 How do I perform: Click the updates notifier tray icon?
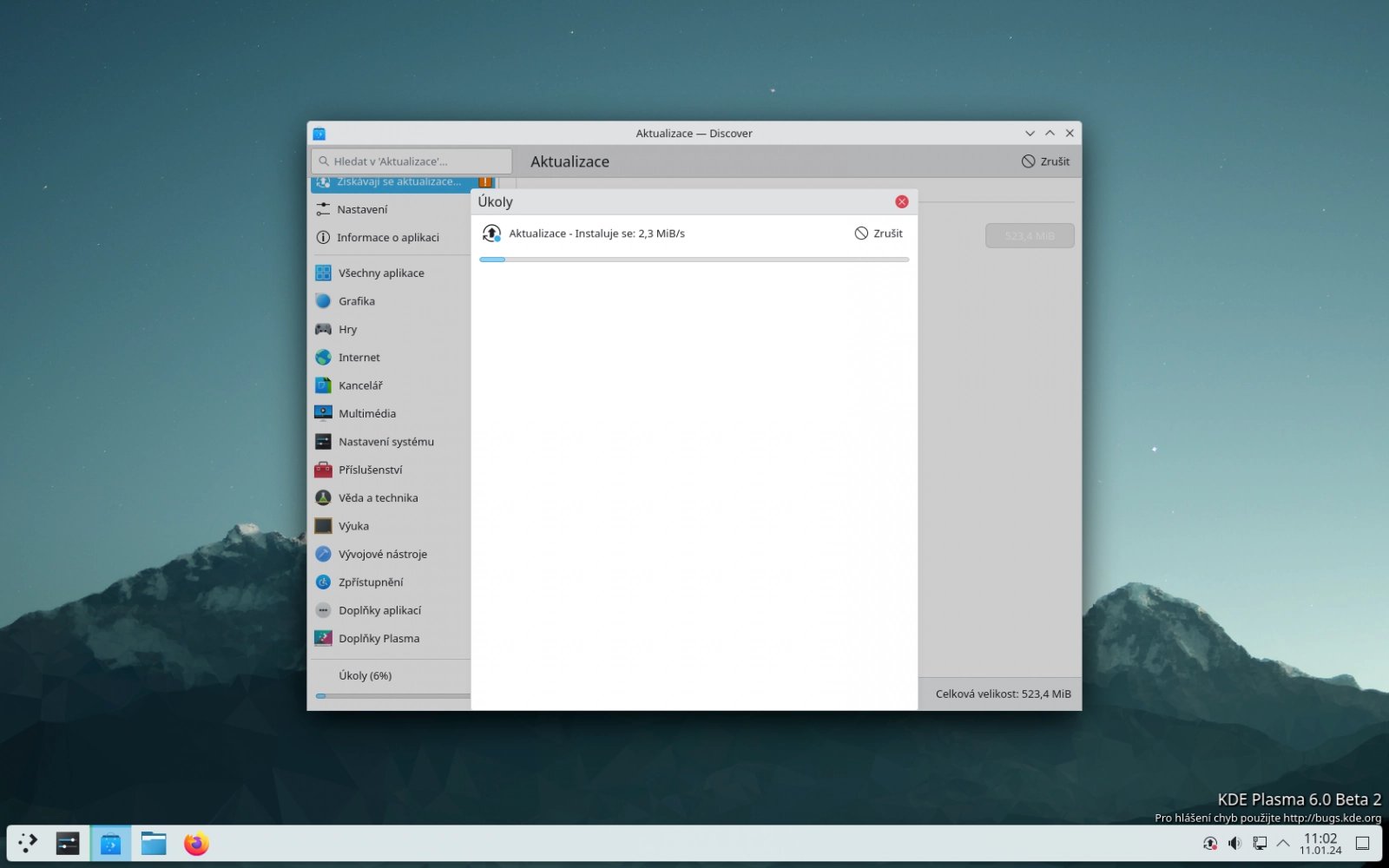coord(1210,843)
